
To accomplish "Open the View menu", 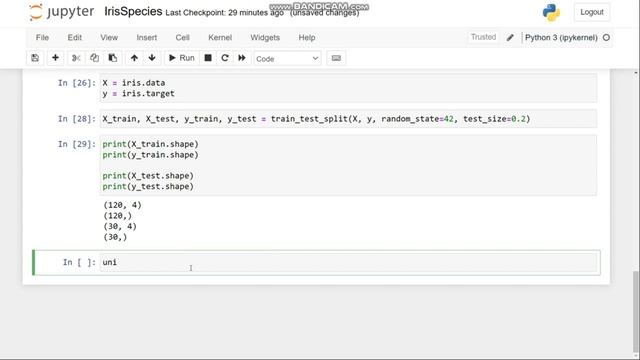I will point(109,38).
